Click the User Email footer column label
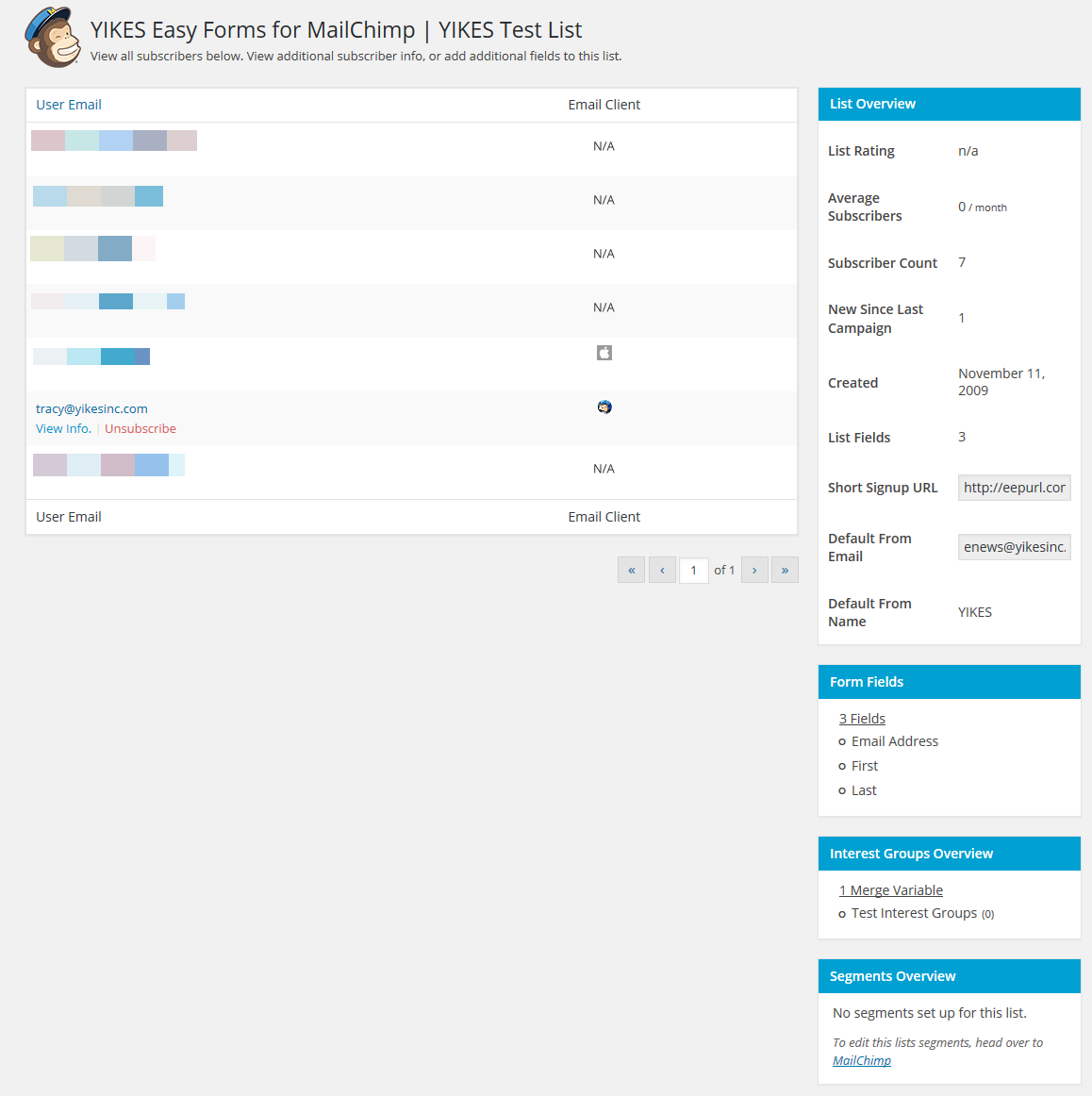Screen dimensions: 1092x1096 click(x=69, y=517)
